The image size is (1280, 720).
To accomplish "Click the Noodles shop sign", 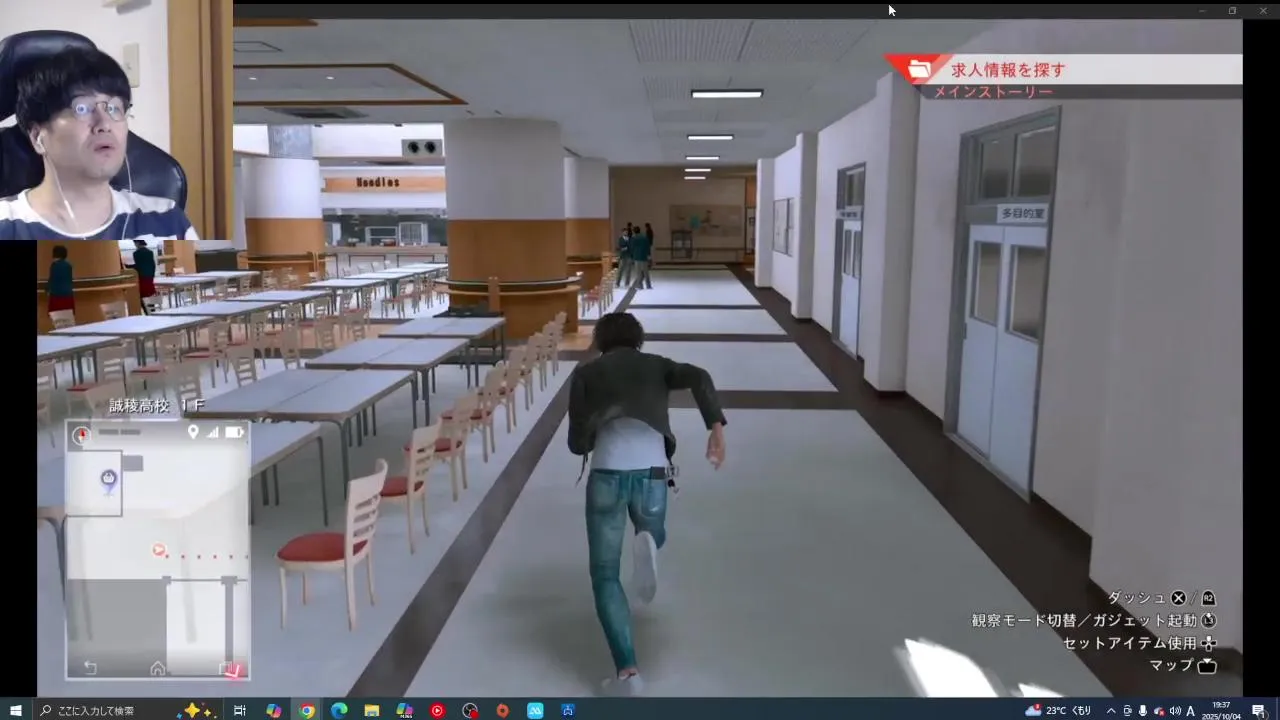I will (x=377, y=183).
